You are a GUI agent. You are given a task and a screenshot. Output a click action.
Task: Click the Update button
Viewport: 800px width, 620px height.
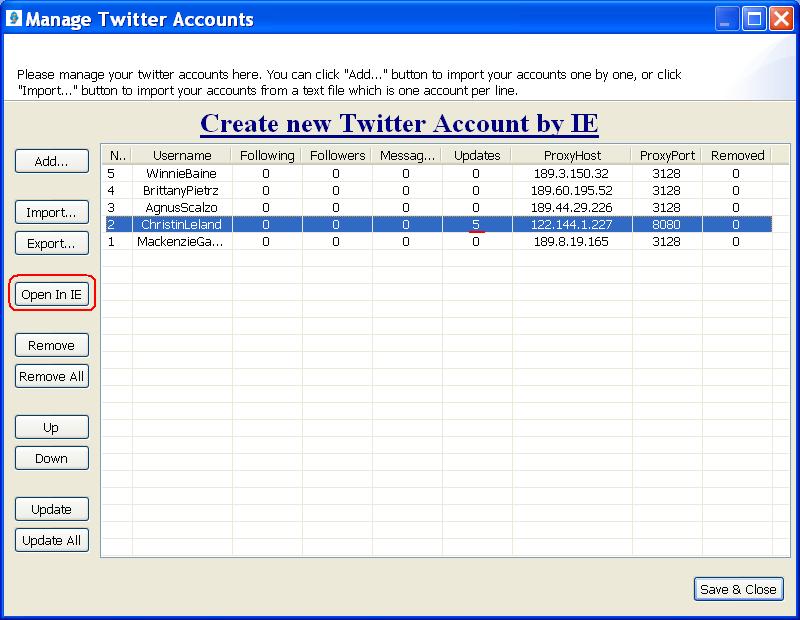[x=52, y=509]
